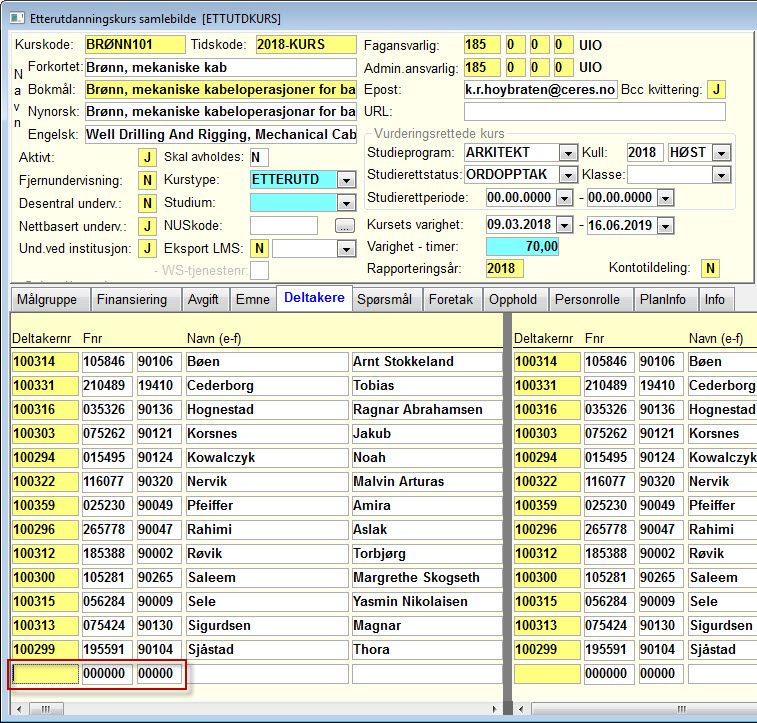Screen dimensions: 757x723
Task: Toggle the Bcc kvittering J flag
Action: [716, 90]
